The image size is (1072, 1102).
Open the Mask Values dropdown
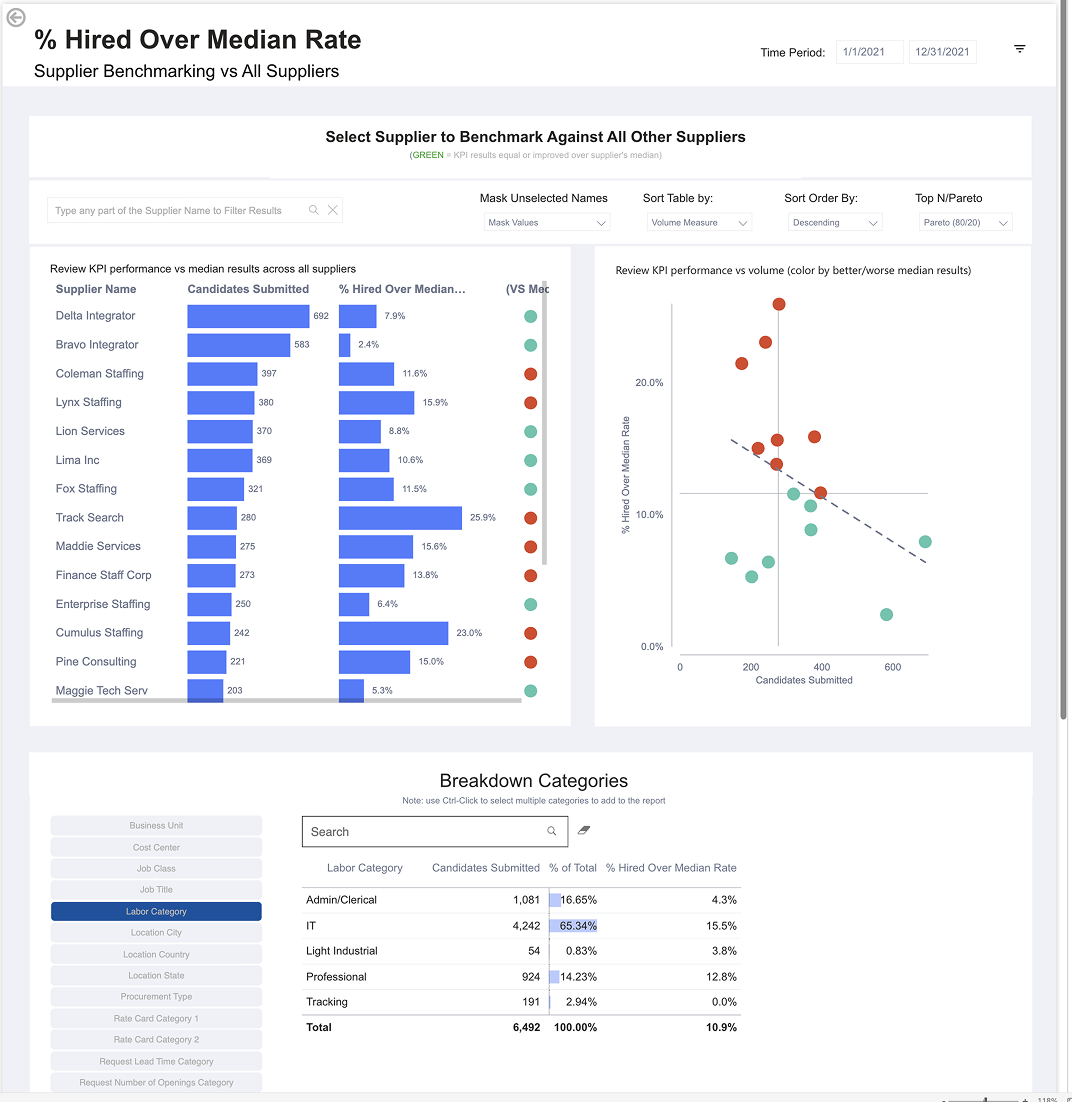(547, 223)
